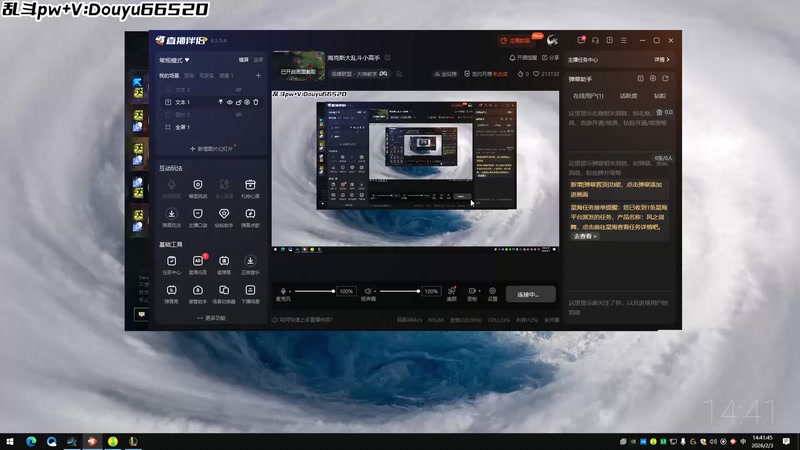Open the 弹幕点歌 song request tool
Image resolution: width=800 pixels, height=450 pixels.
(250, 217)
